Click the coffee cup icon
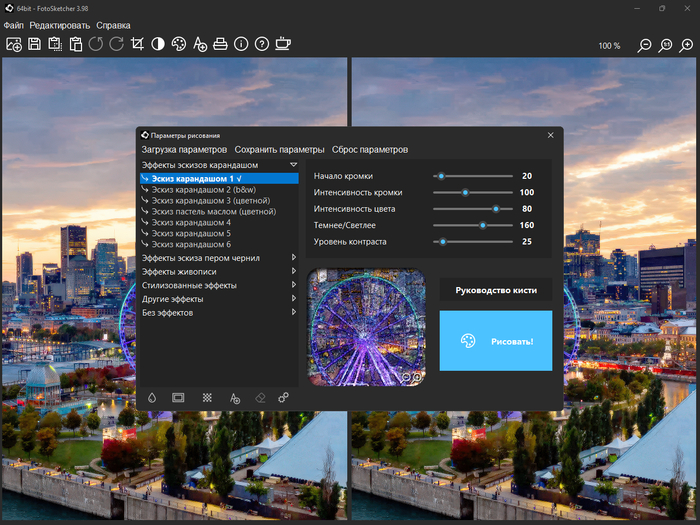 [283, 44]
